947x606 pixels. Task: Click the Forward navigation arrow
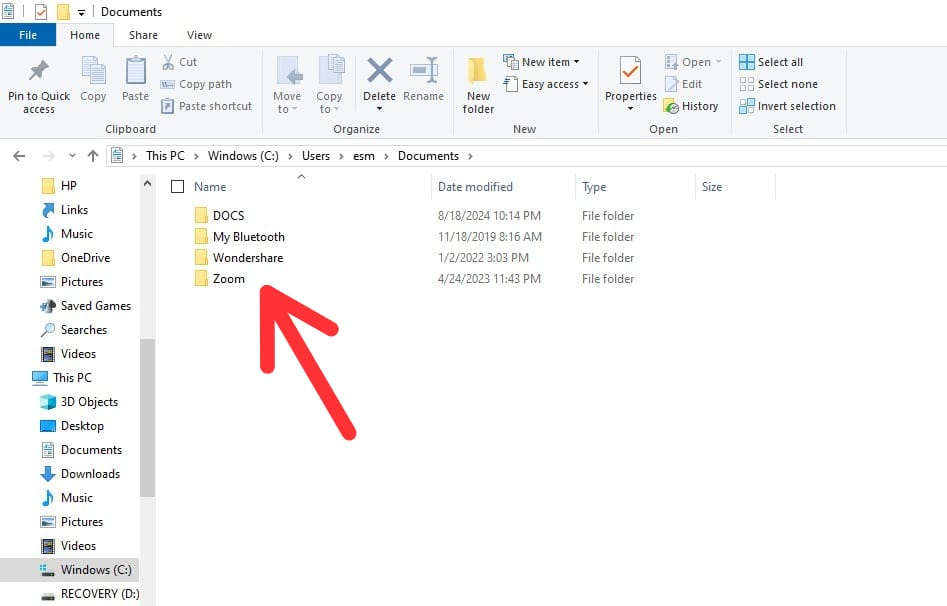pyautogui.click(x=48, y=156)
